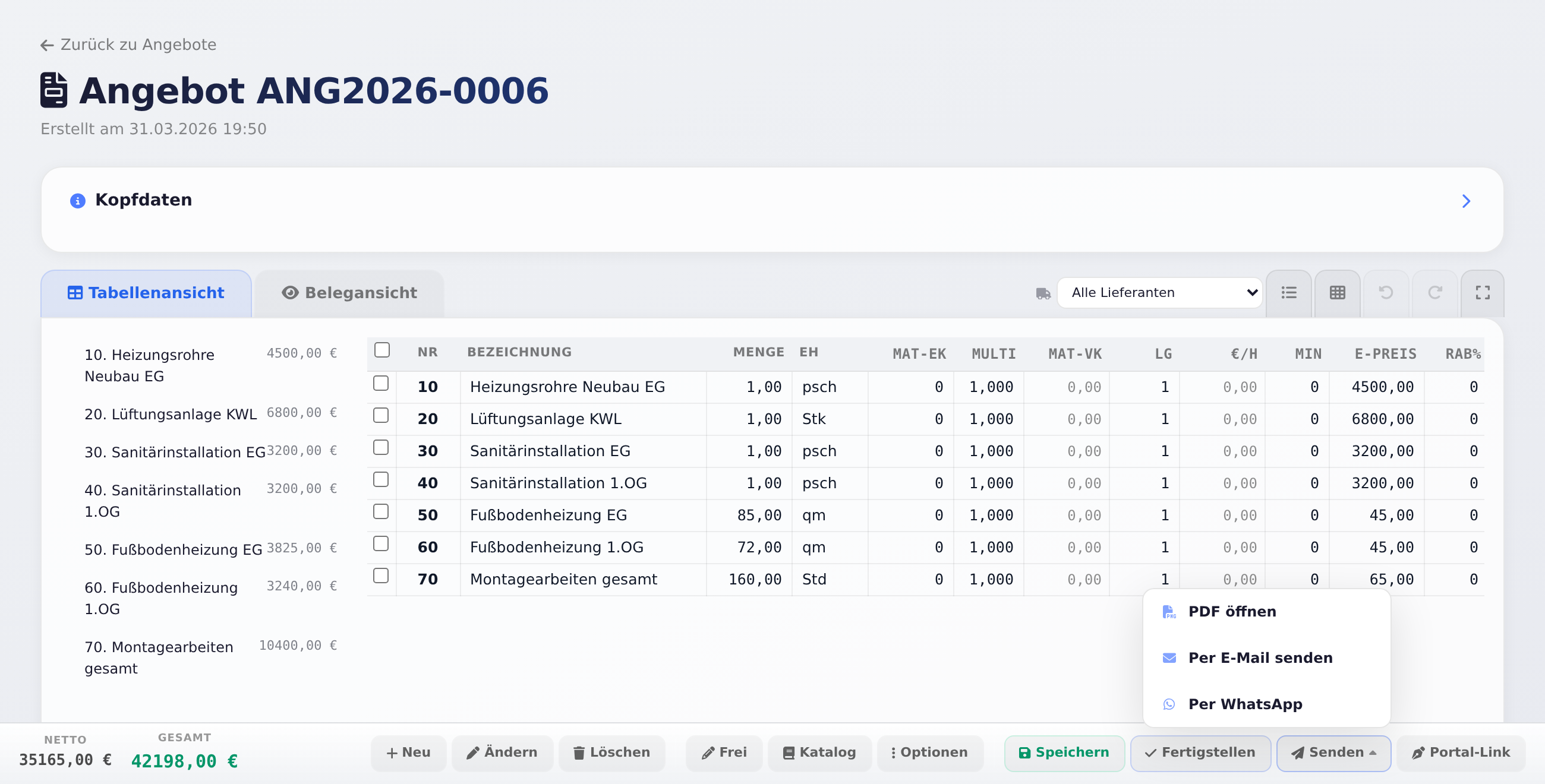Go back via Zurück zu Angebote
1545x784 pixels.
tap(128, 45)
